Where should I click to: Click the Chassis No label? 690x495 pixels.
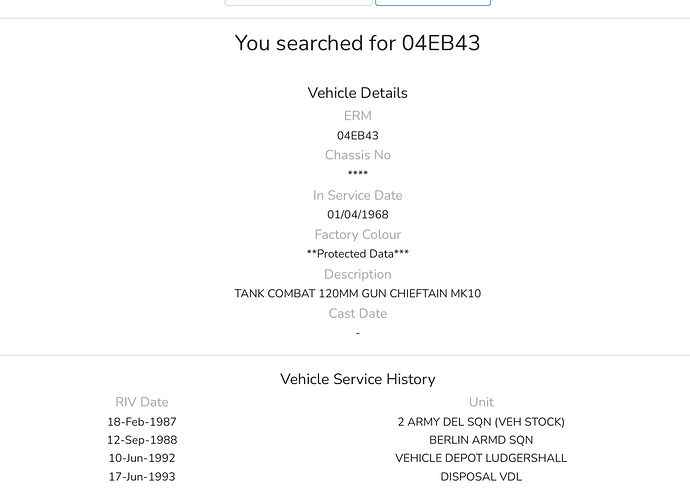357,155
